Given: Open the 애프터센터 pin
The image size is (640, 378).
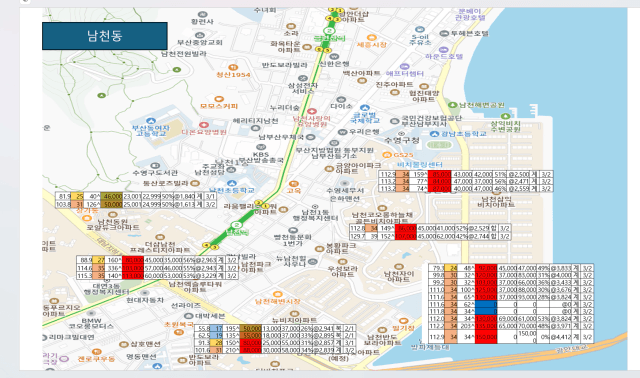Looking at the screenshot, I should pos(404,67).
